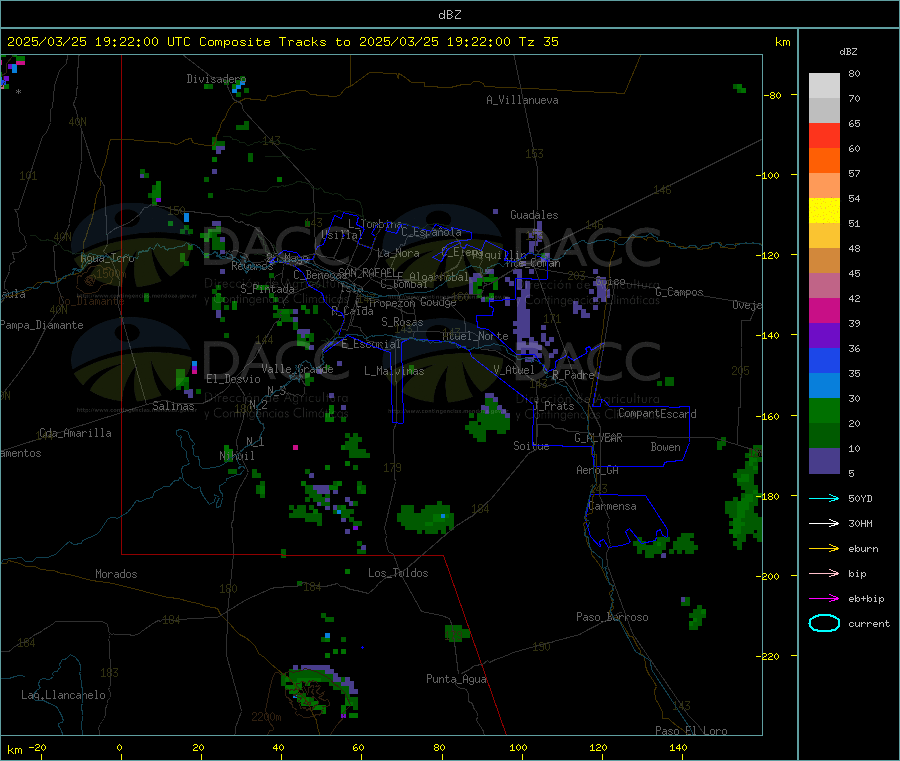This screenshot has width=900, height=761.
Task: Click the orange swatch between 60 and 57
Action: tap(824, 161)
